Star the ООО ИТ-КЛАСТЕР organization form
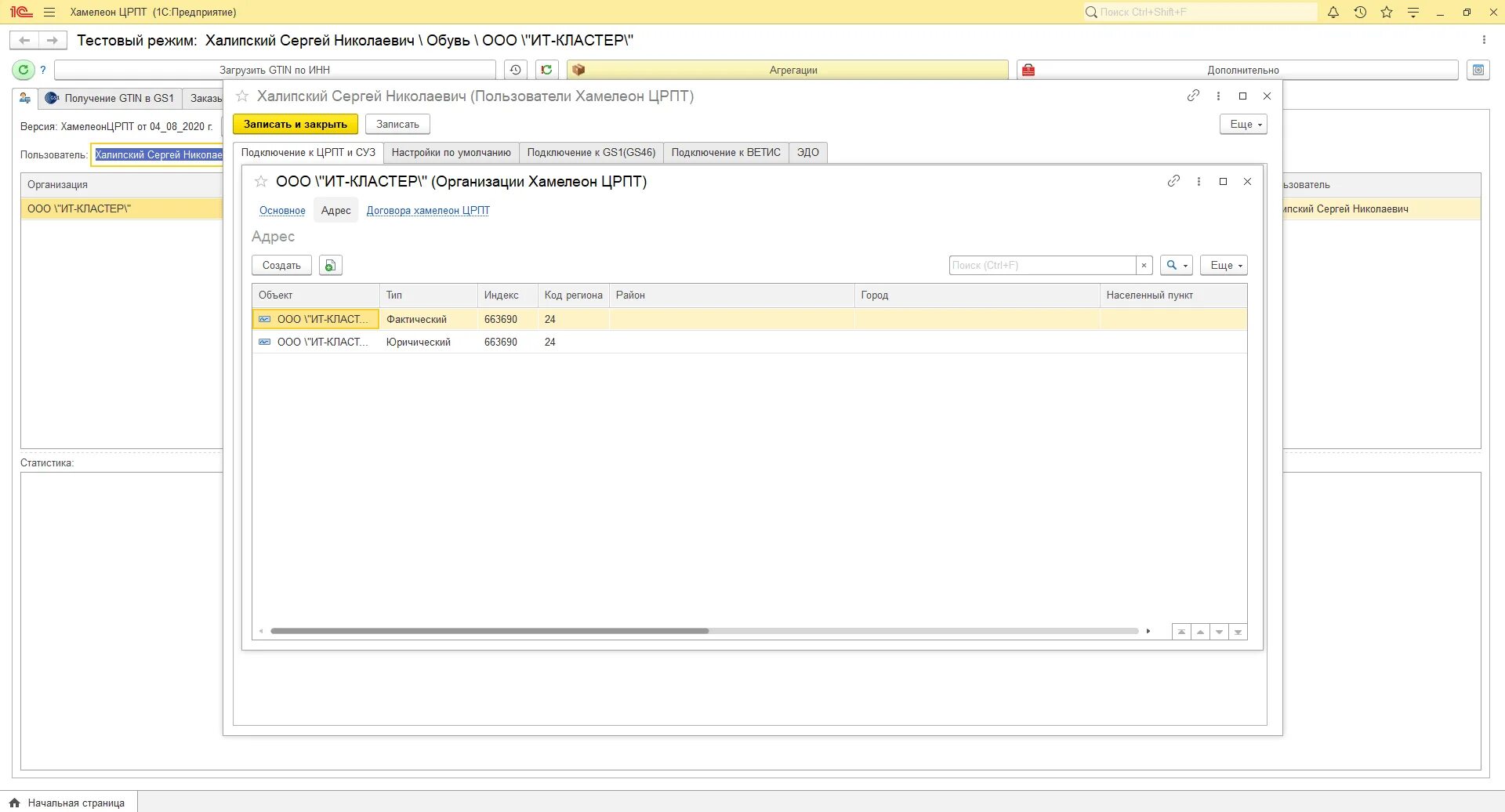Screen dimensions: 1505x812 [261, 181]
